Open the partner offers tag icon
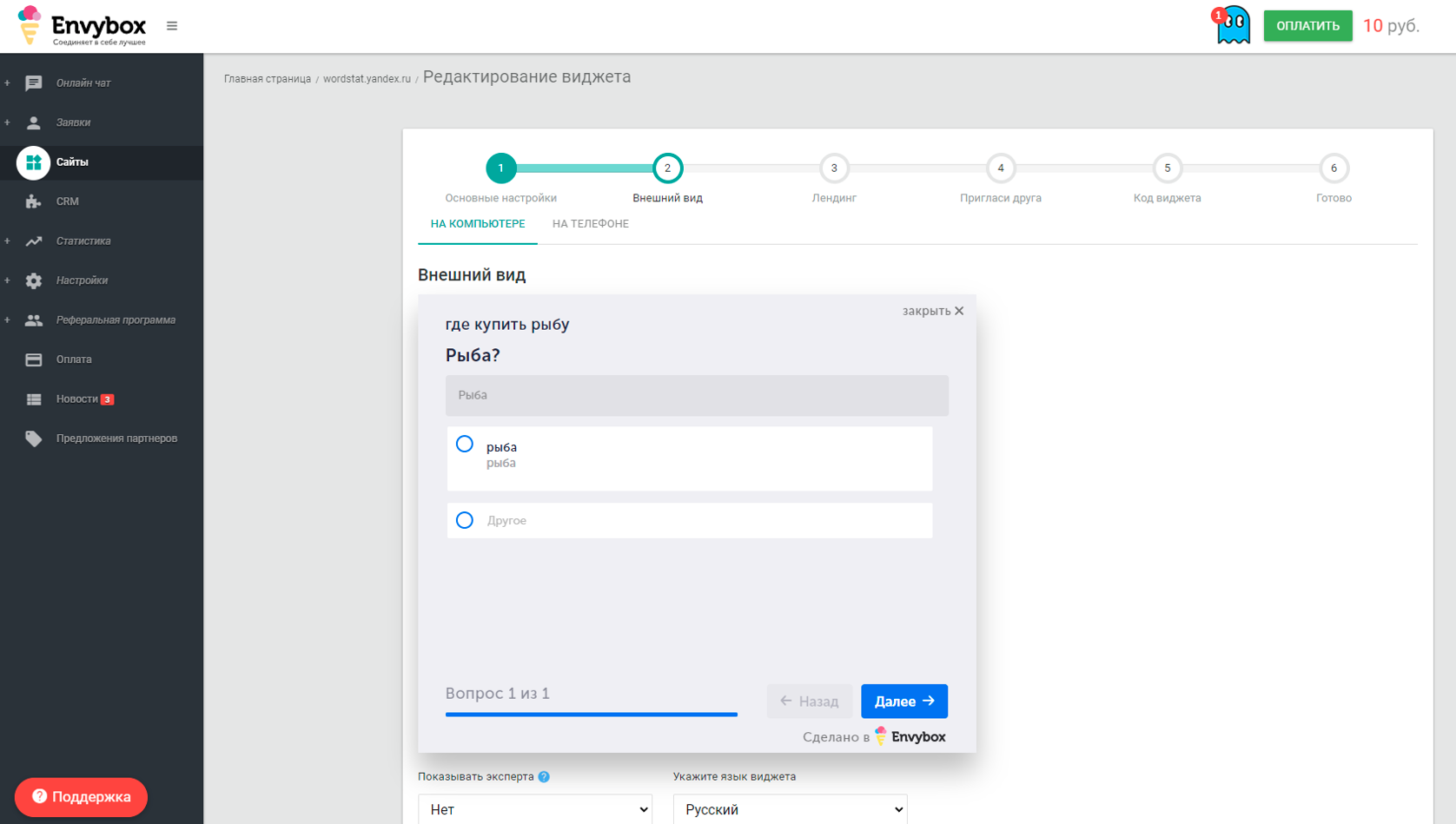 click(34, 438)
